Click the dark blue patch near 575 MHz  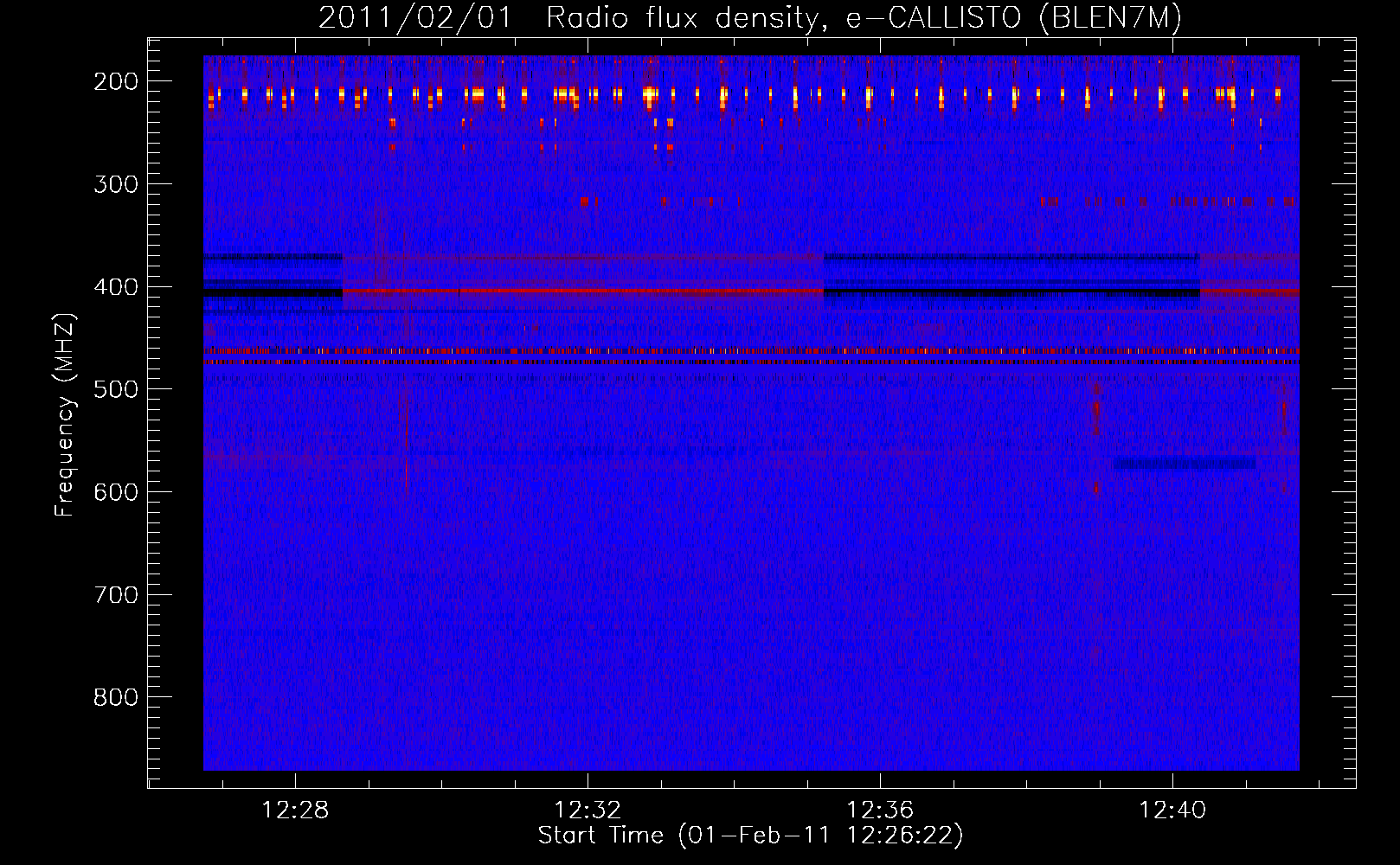(x=1185, y=464)
